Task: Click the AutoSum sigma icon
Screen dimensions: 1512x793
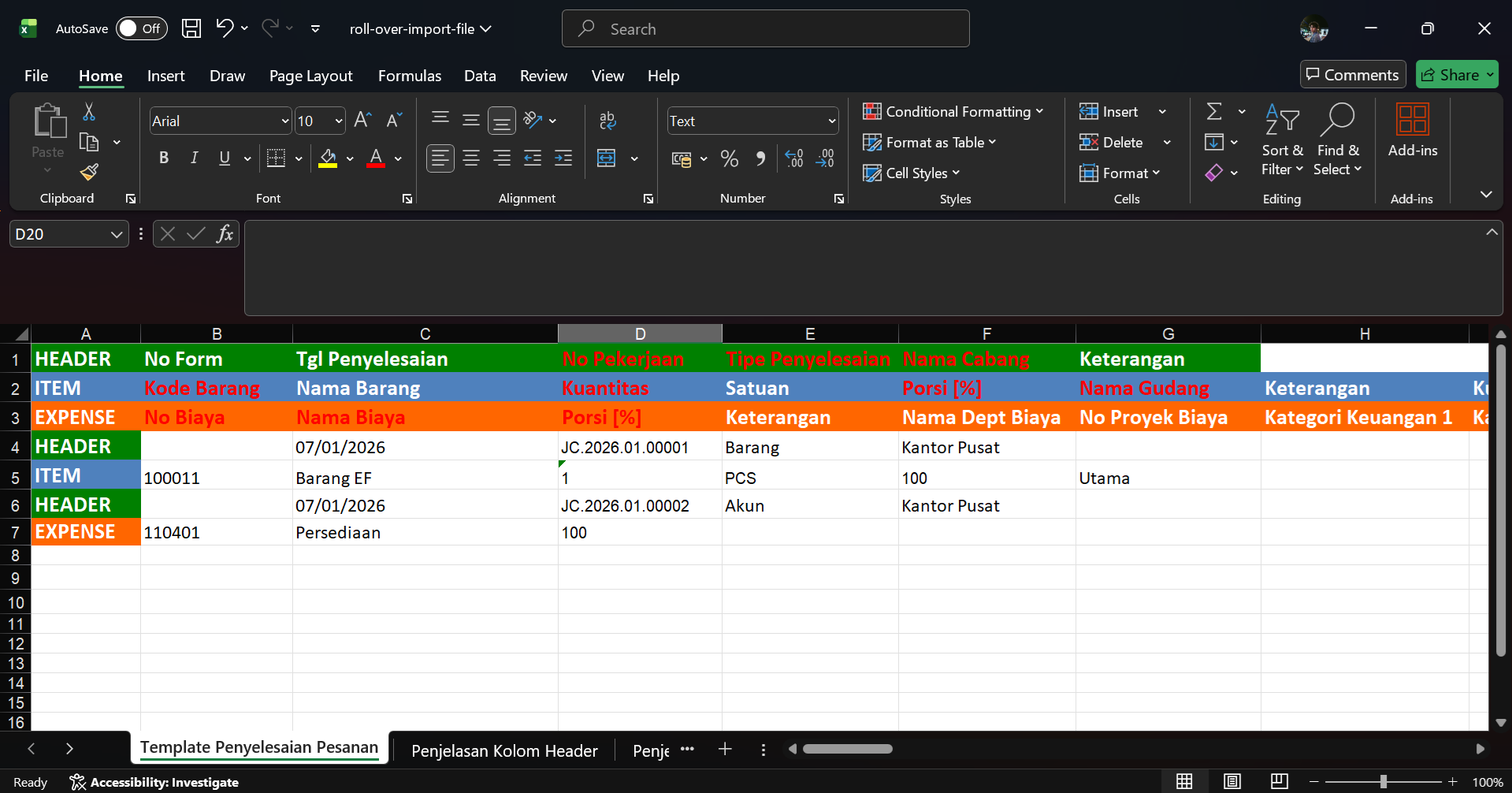Action: tap(1214, 112)
